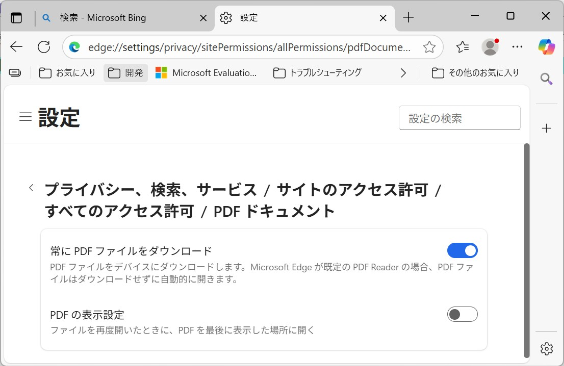
Task: Open the Microsoft Evaluation favorite
Action: (x=206, y=73)
